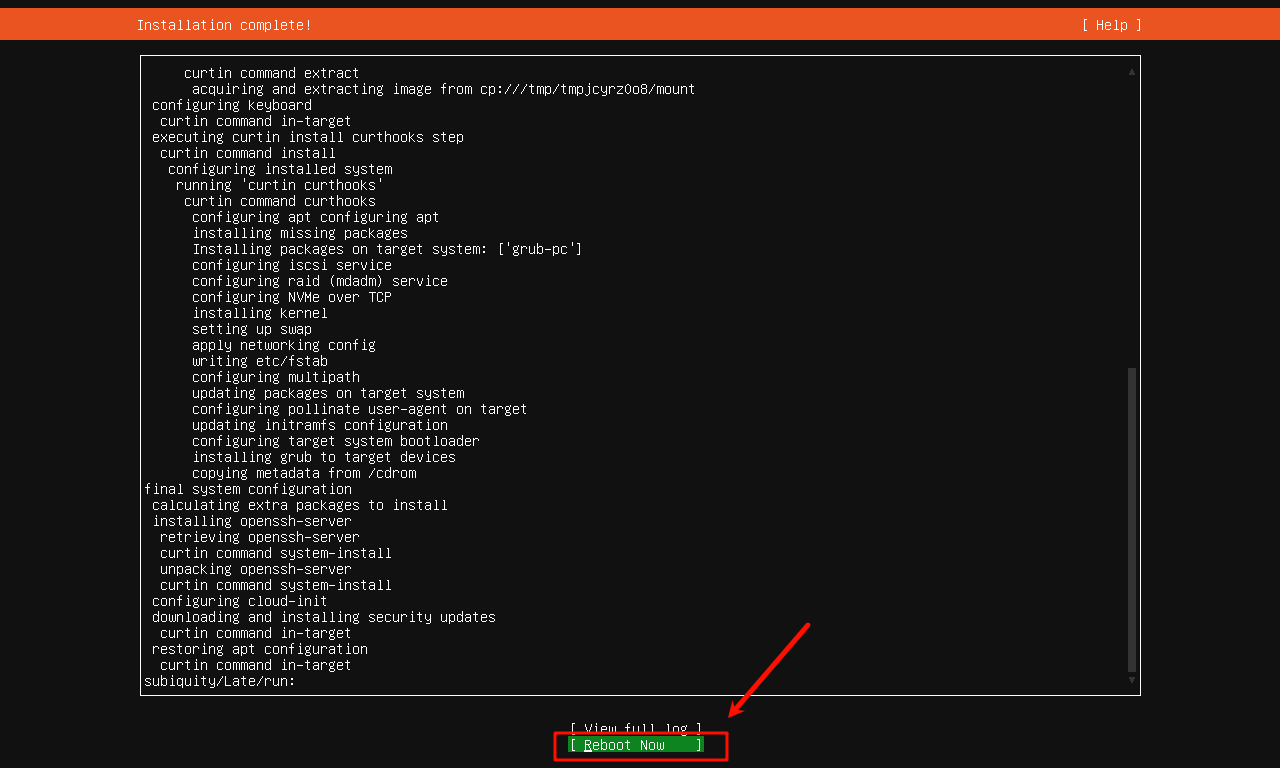Click the log scrollbar down arrow
This screenshot has height=768, width=1280.
tap(1132, 680)
